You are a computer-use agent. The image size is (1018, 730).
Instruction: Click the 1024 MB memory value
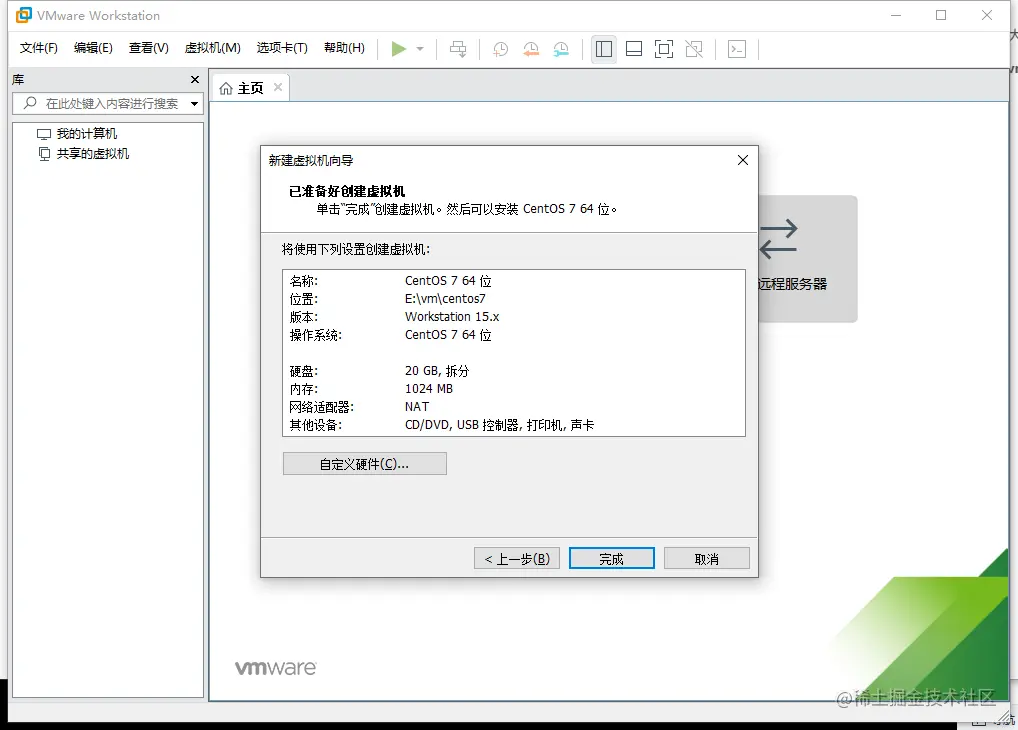pyautogui.click(x=428, y=388)
